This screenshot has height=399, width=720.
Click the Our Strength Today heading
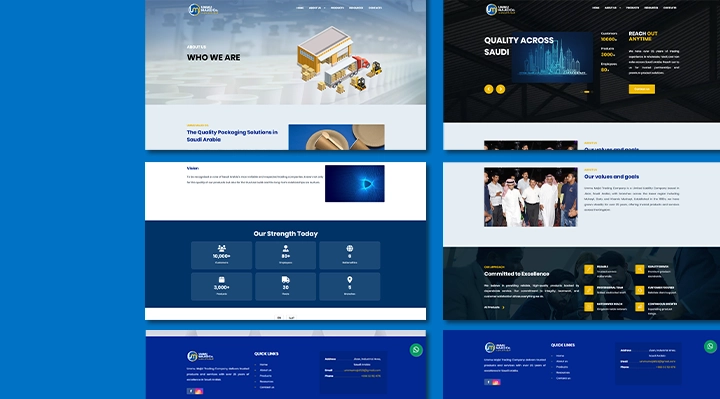(286, 234)
